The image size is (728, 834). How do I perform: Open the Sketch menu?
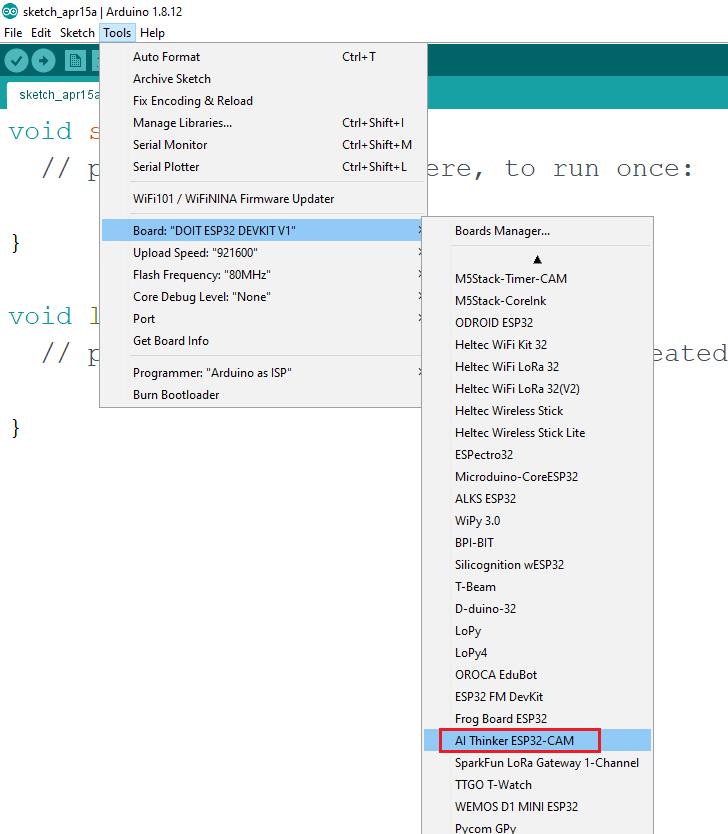click(77, 33)
